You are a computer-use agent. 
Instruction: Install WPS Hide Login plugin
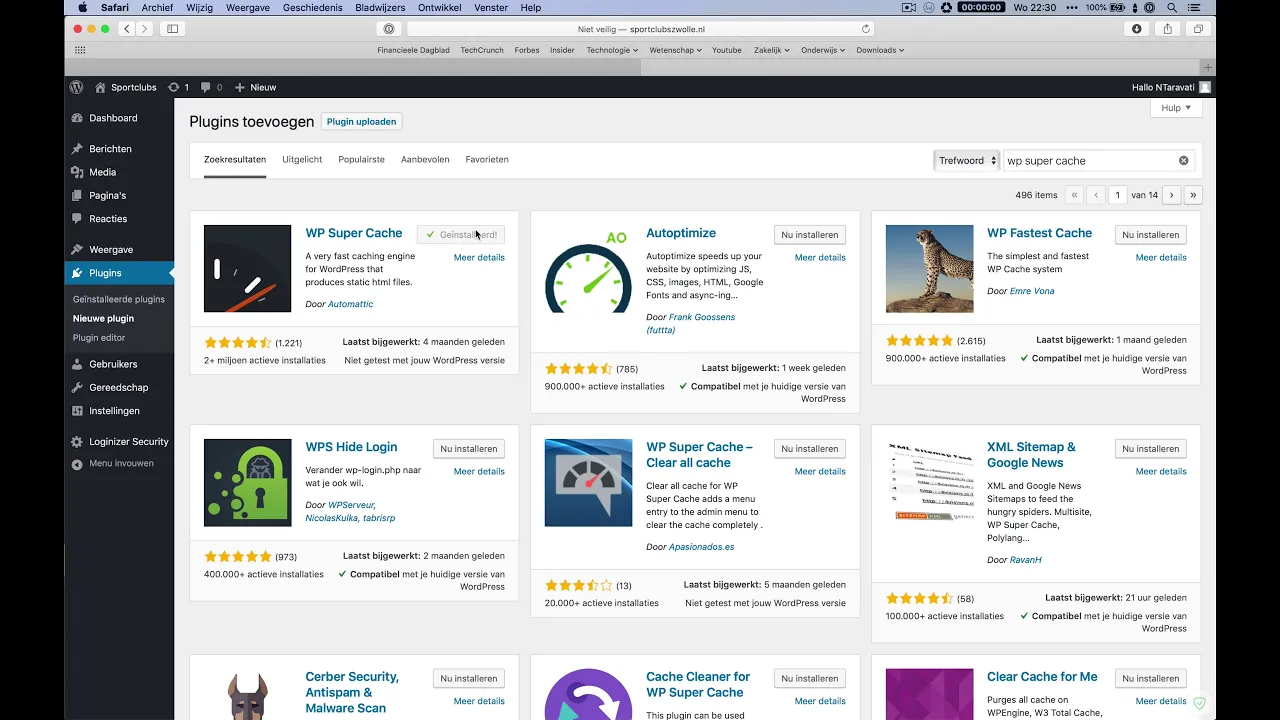(x=469, y=449)
